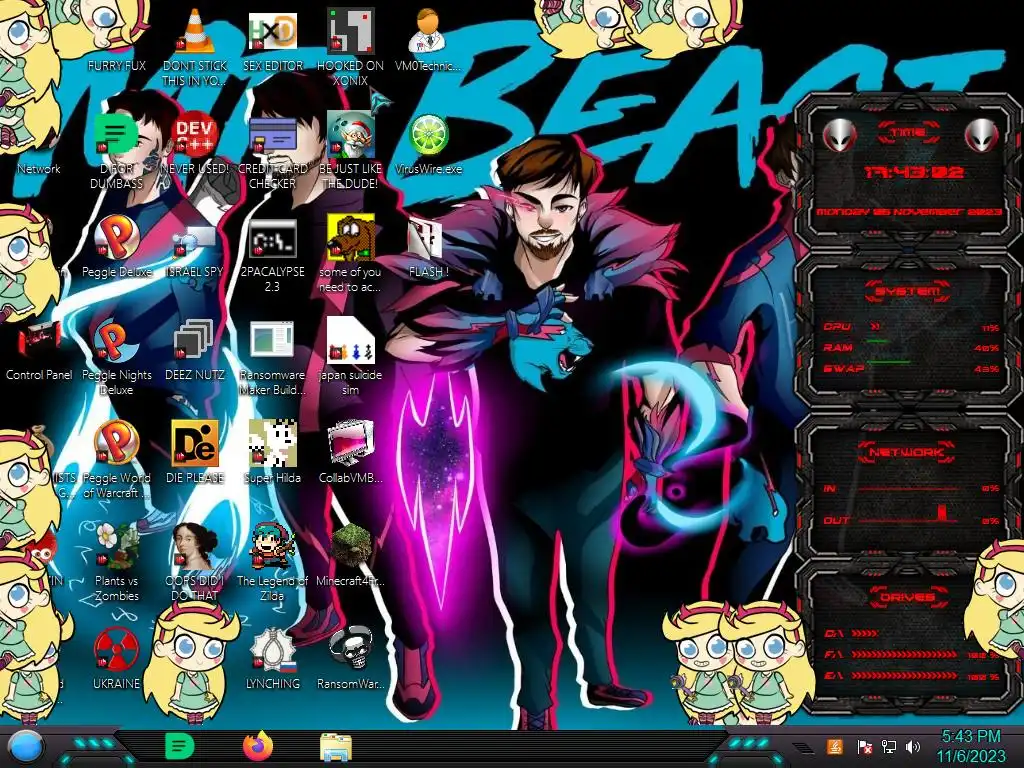Click the right alien head on time widget
Image resolution: width=1024 pixels, height=768 pixels.
[982, 136]
